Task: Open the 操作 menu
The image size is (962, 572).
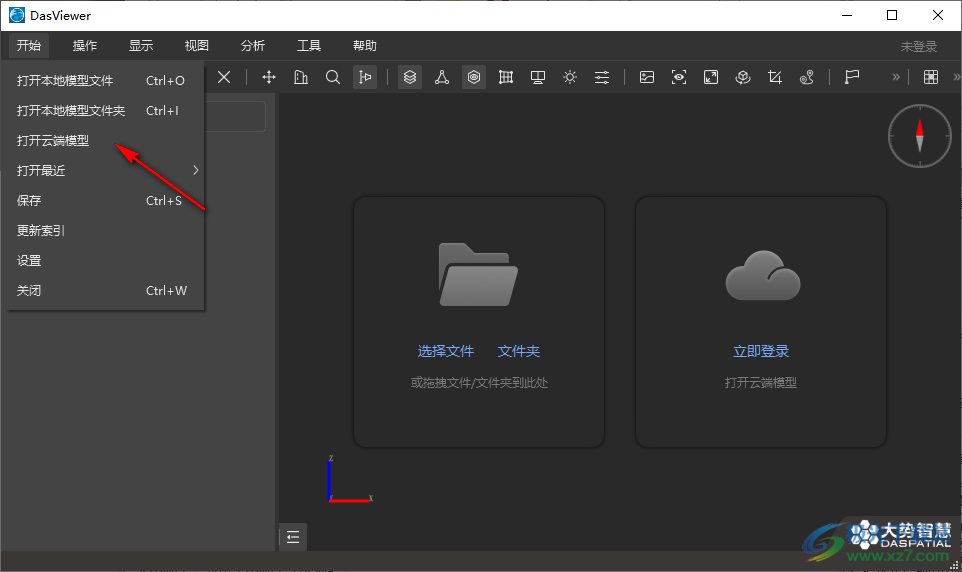Action: (85, 45)
